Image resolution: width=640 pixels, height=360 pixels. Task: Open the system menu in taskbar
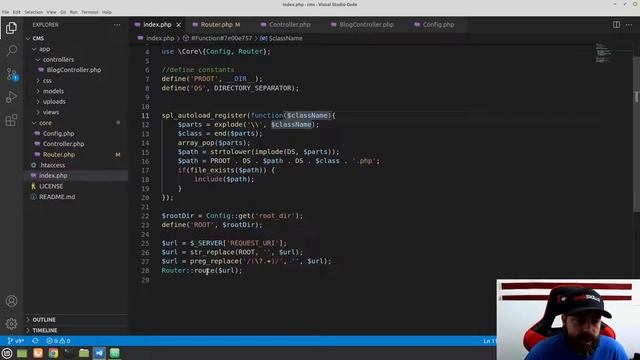7,353
